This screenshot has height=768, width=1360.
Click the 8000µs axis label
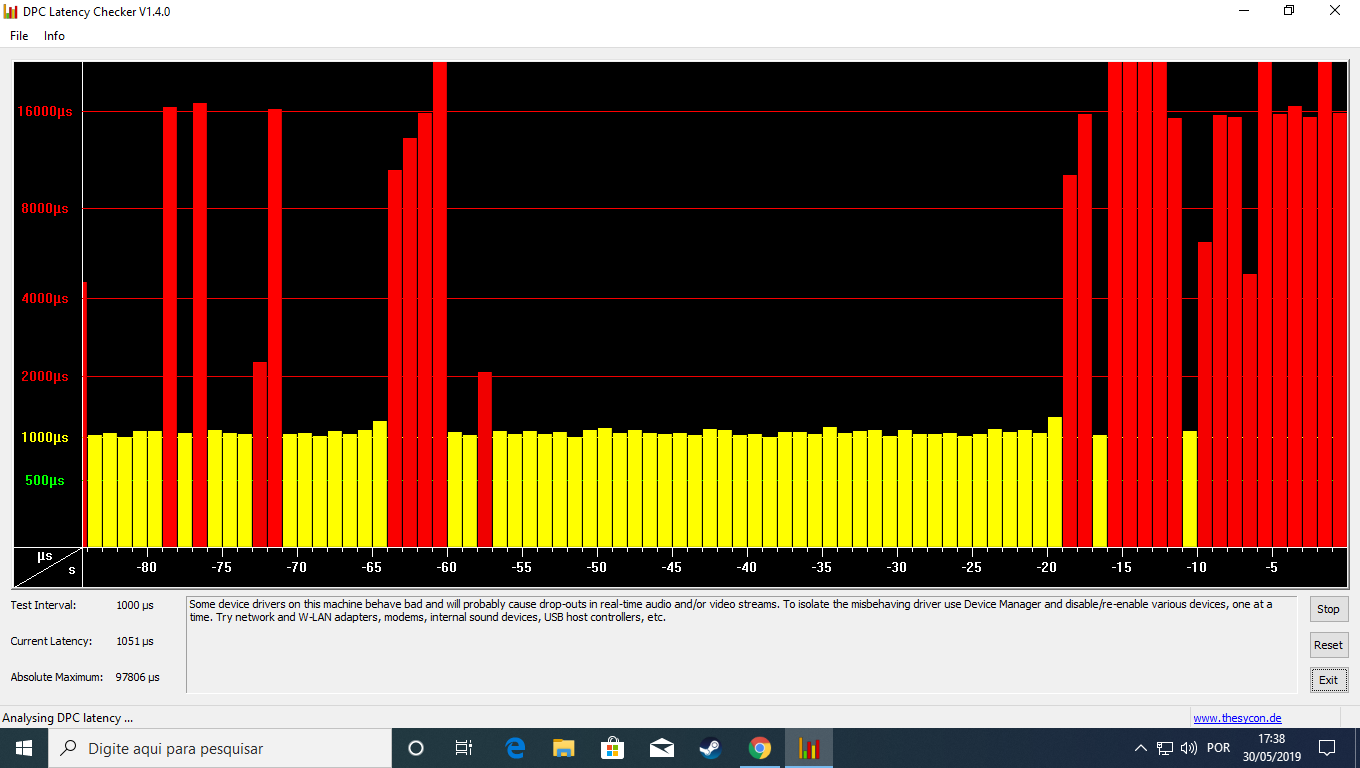(45, 209)
